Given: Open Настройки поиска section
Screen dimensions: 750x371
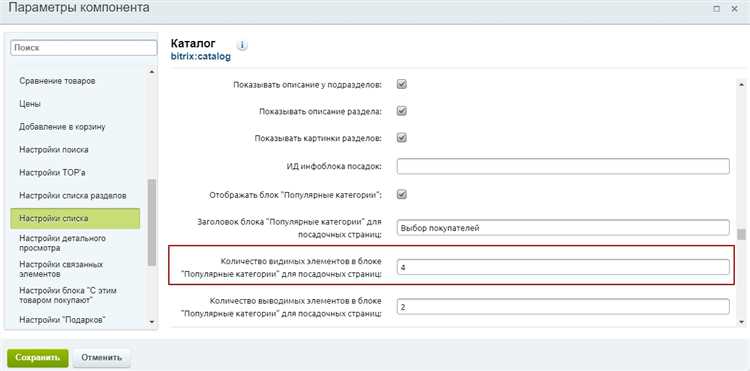Looking at the screenshot, I should [x=54, y=150].
